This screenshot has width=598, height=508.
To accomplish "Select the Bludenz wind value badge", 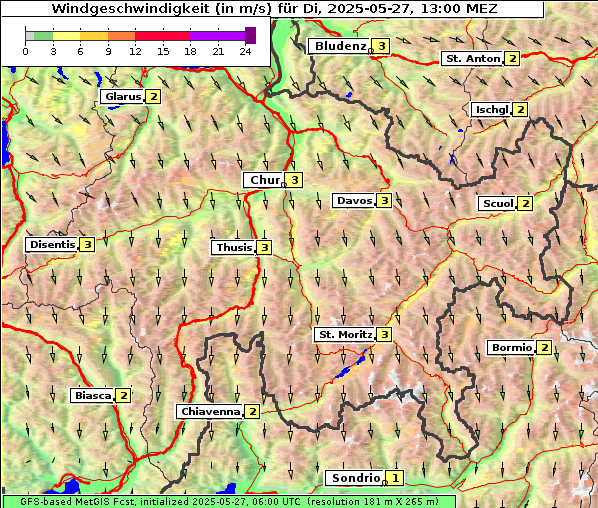I will tap(381, 46).
